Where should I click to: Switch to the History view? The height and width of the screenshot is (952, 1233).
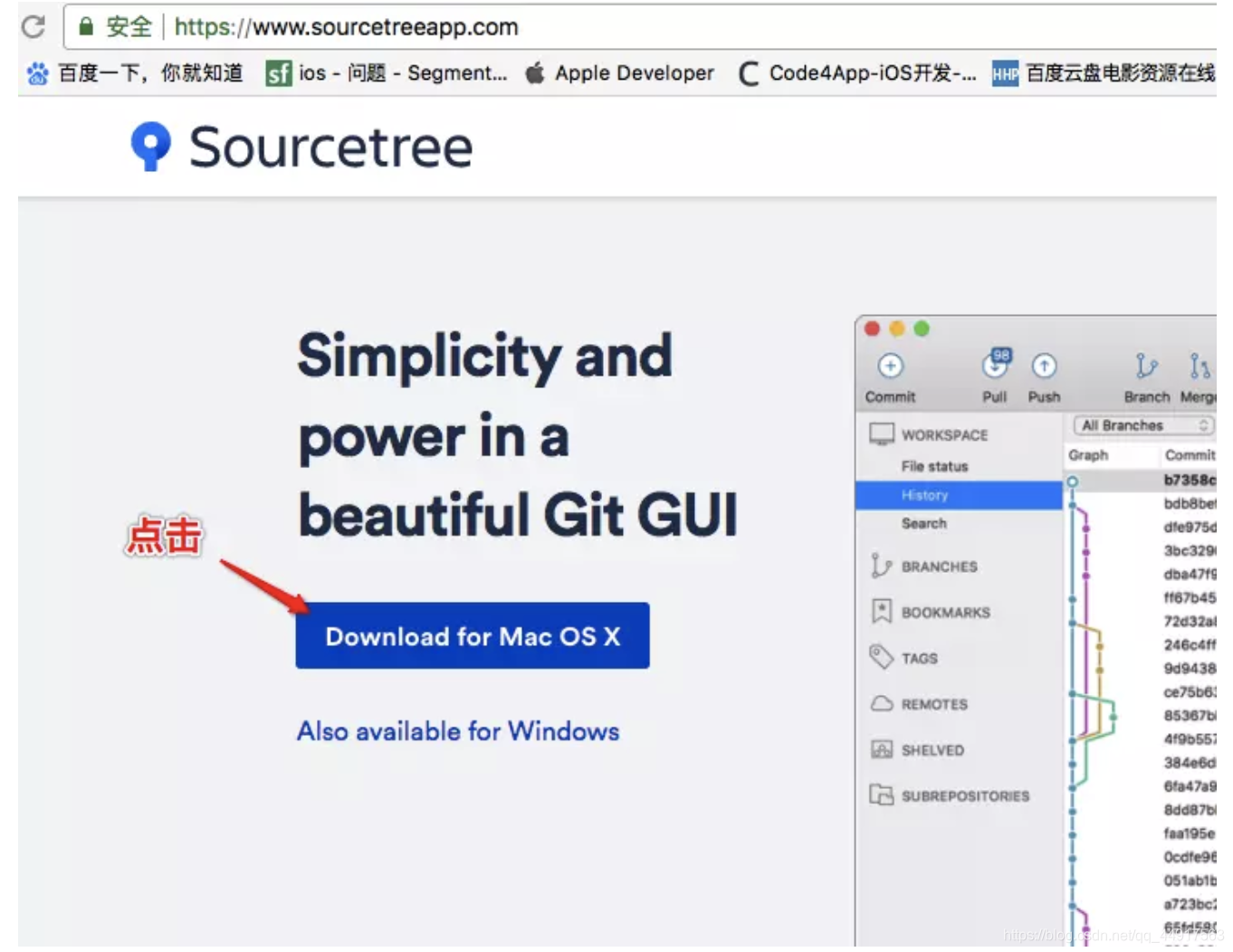(924, 495)
